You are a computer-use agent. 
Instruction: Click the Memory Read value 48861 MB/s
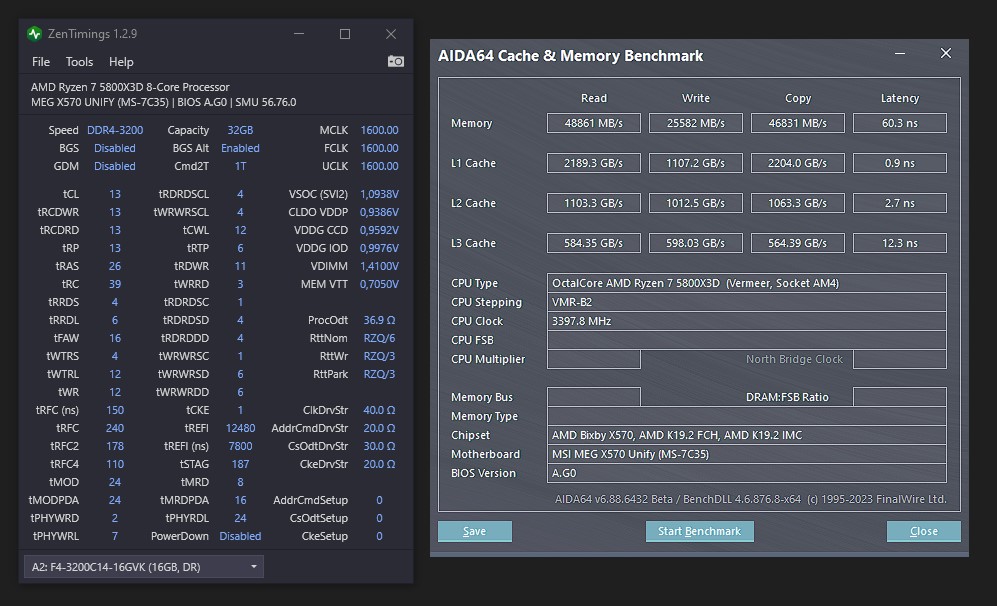[594, 123]
